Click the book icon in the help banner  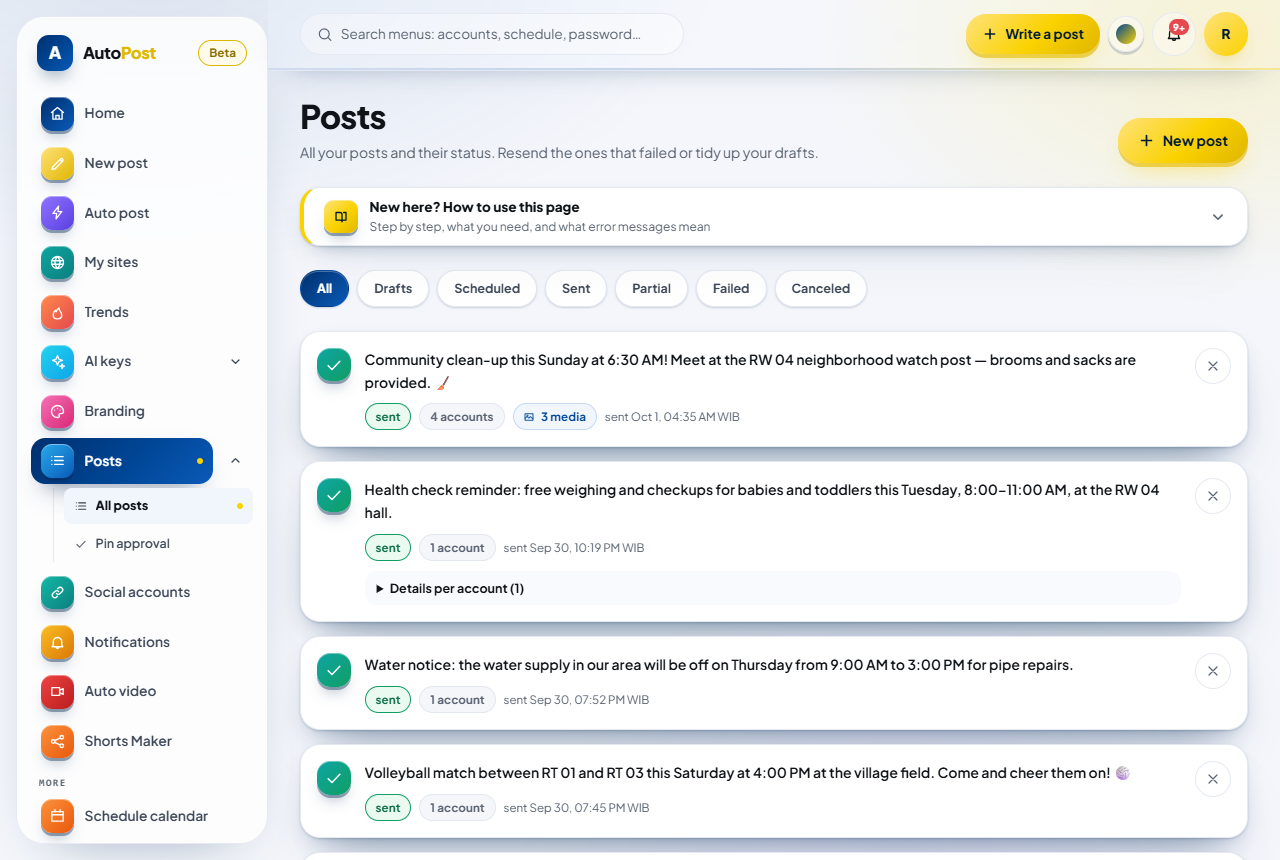341,217
